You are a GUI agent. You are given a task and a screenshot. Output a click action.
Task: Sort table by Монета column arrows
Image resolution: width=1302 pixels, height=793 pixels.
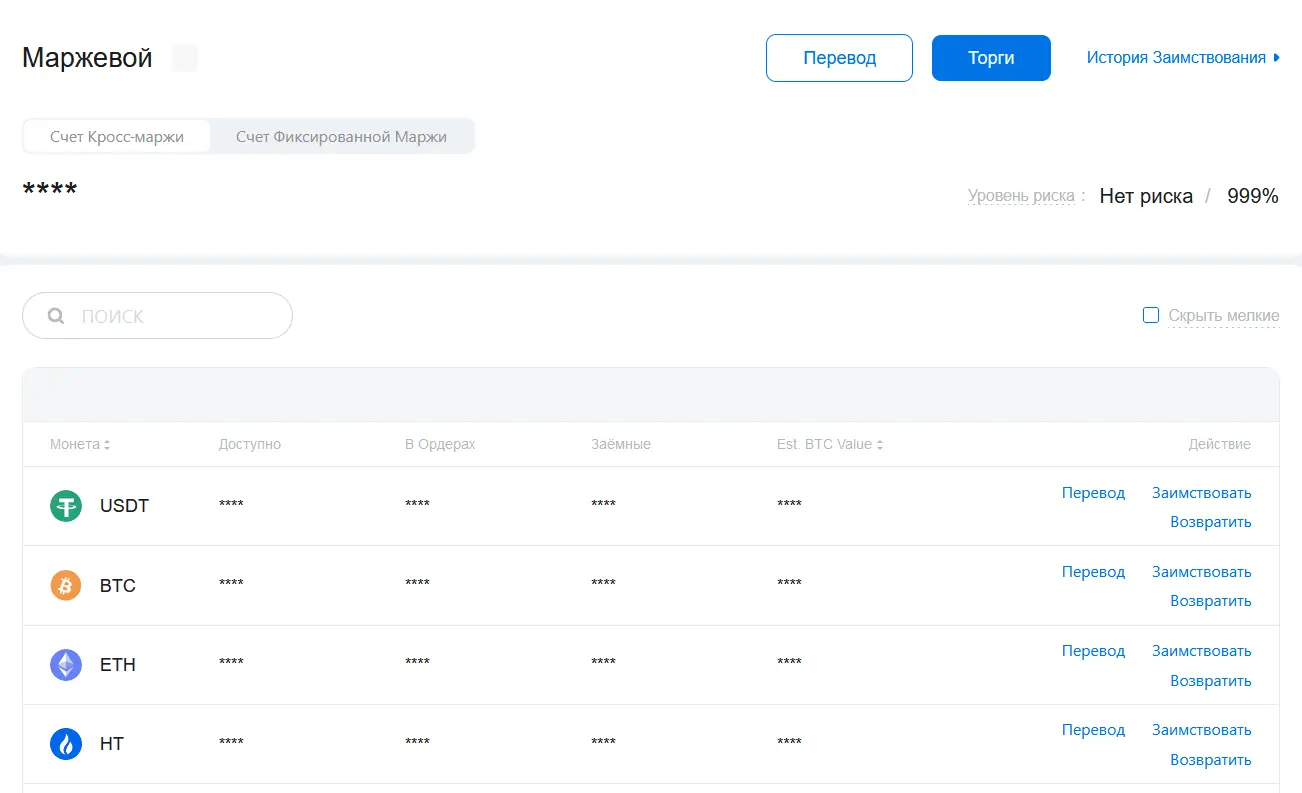pyautogui.click(x=107, y=445)
